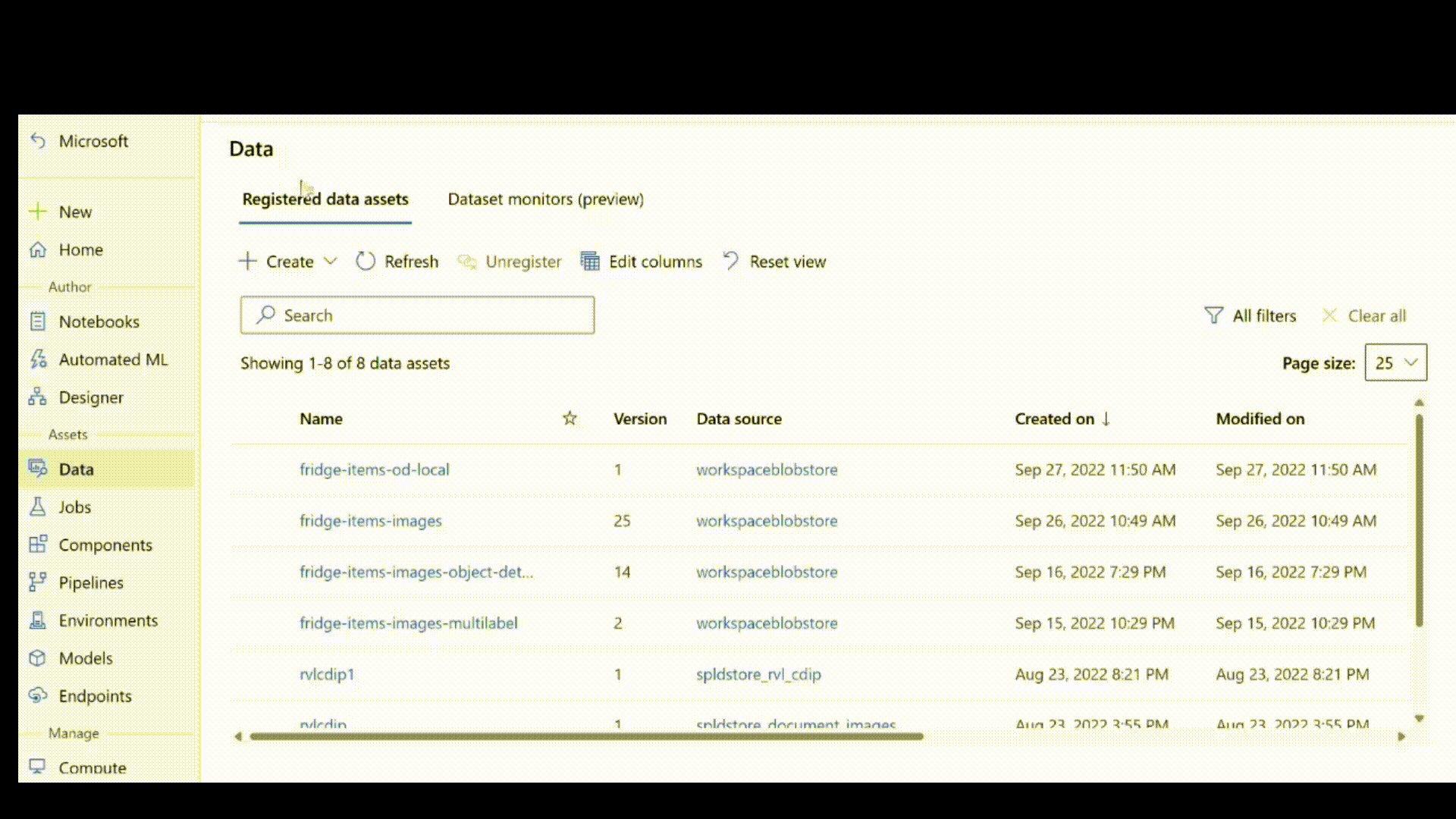The image size is (1456, 819).
Task: Navigate to Models section
Action: tap(85, 658)
